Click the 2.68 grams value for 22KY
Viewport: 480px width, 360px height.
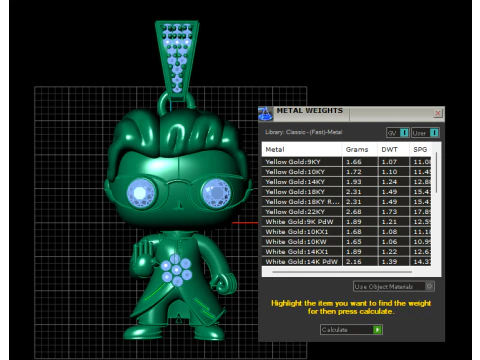tap(354, 212)
